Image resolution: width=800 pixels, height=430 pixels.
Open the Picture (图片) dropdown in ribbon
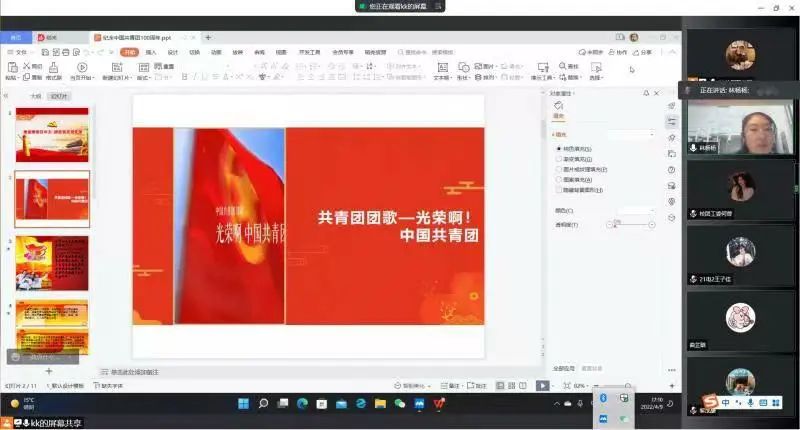486,66
